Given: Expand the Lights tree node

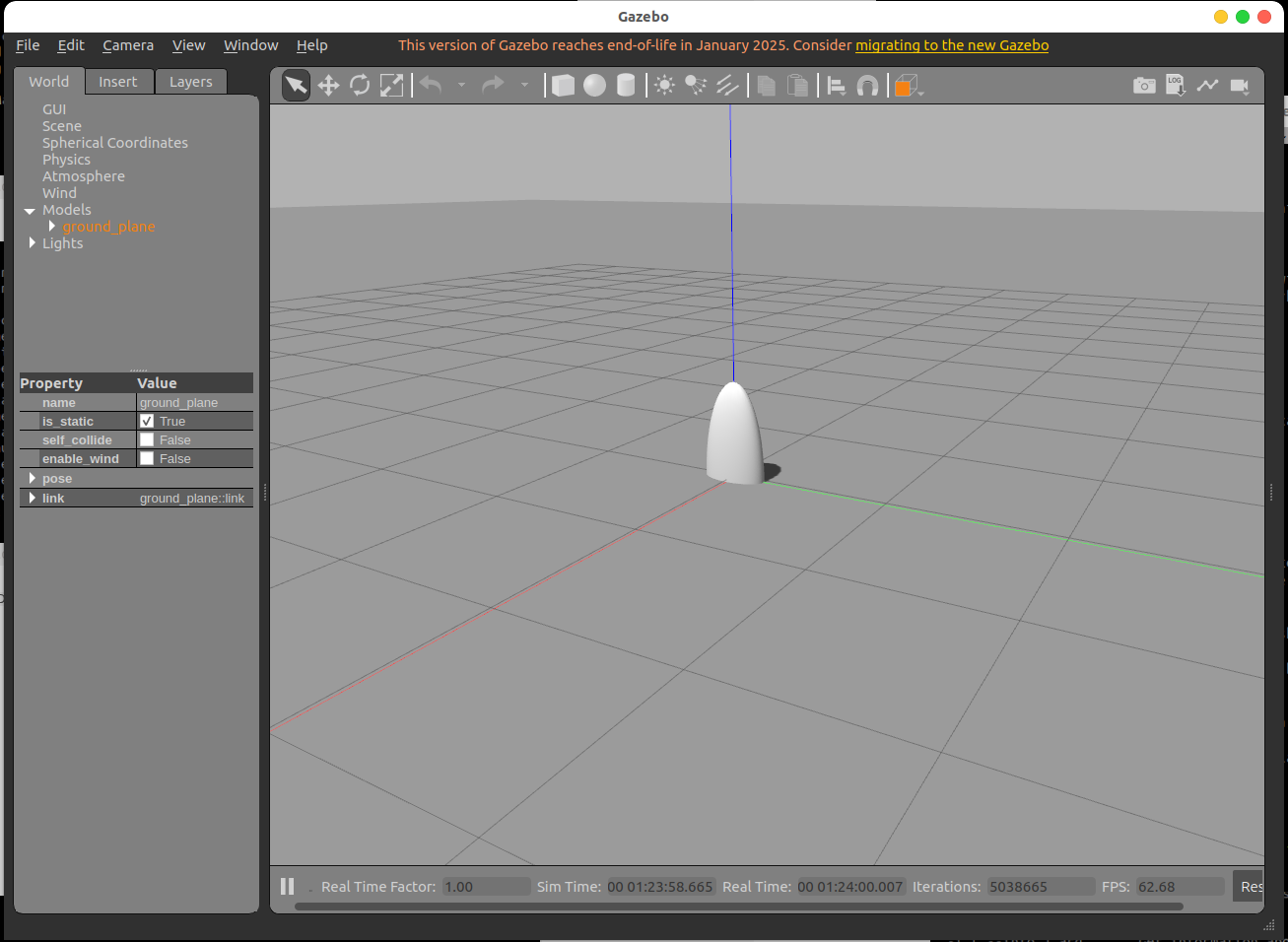Looking at the screenshot, I should [33, 242].
